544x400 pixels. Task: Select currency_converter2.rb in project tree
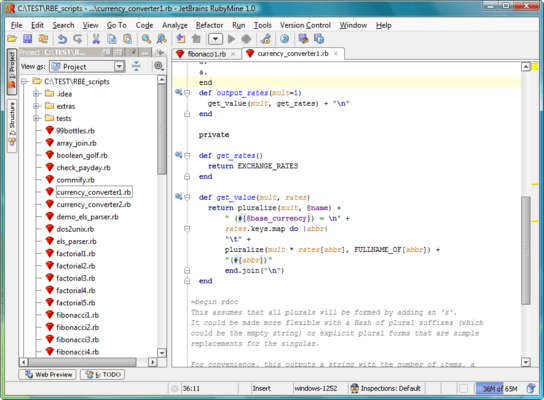(94, 204)
